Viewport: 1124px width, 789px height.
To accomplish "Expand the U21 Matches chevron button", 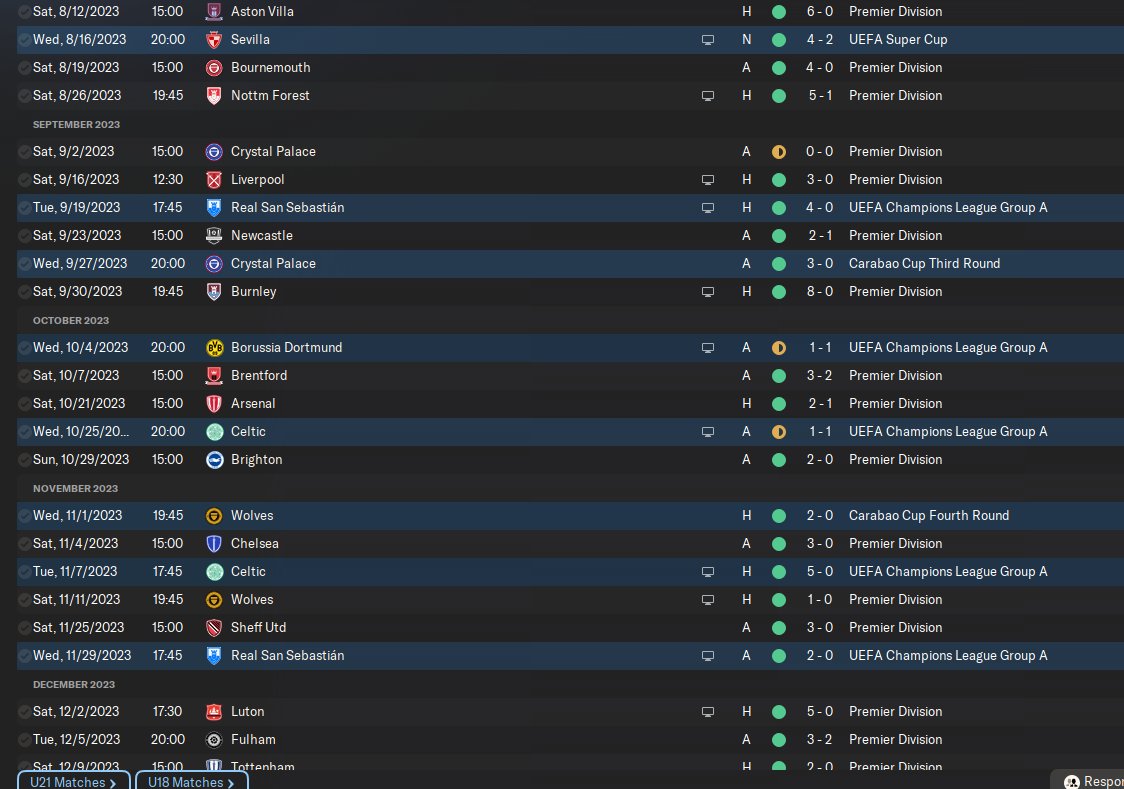I will coord(73,781).
